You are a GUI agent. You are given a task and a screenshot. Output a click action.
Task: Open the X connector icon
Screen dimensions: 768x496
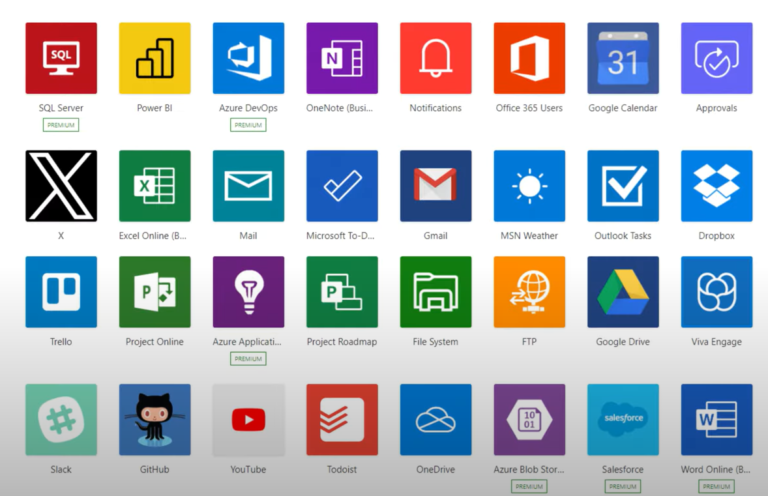click(x=61, y=186)
